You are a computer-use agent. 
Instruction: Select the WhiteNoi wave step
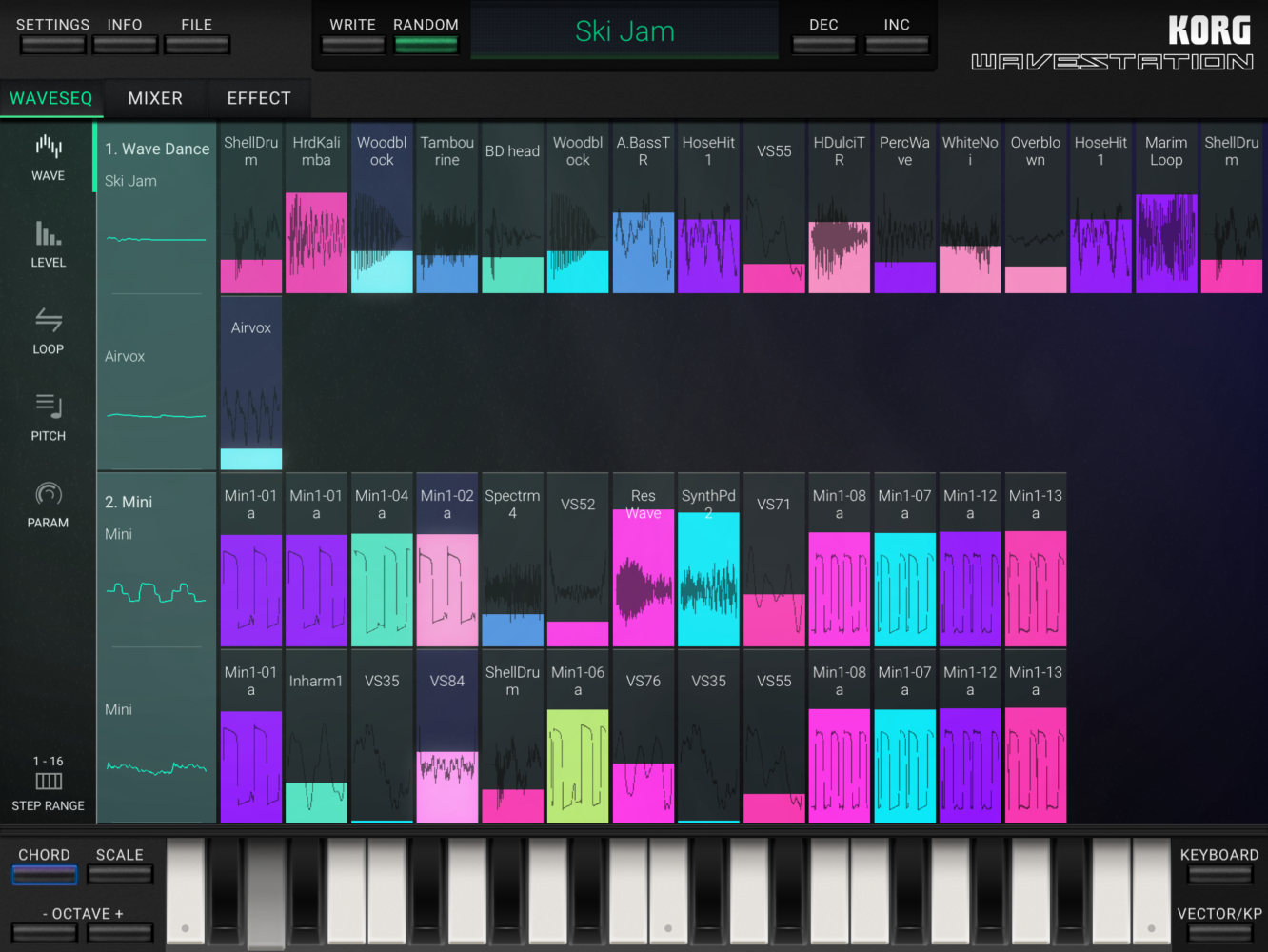tap(970, 208)
